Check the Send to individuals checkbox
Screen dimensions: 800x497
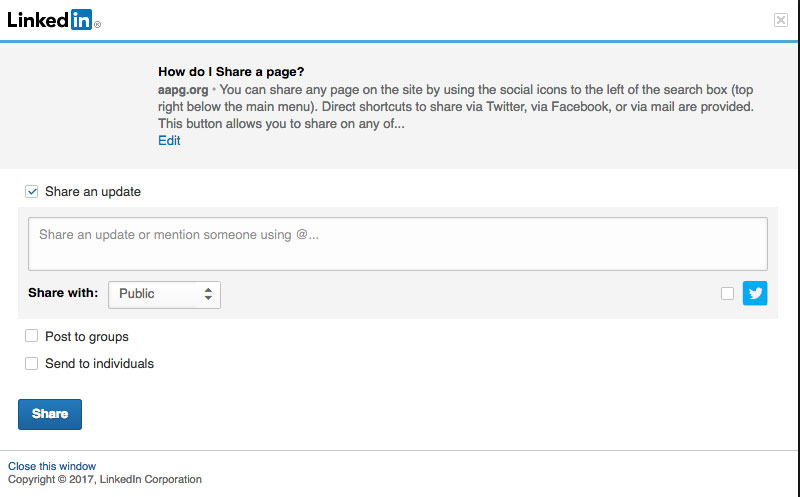(32, 364)
